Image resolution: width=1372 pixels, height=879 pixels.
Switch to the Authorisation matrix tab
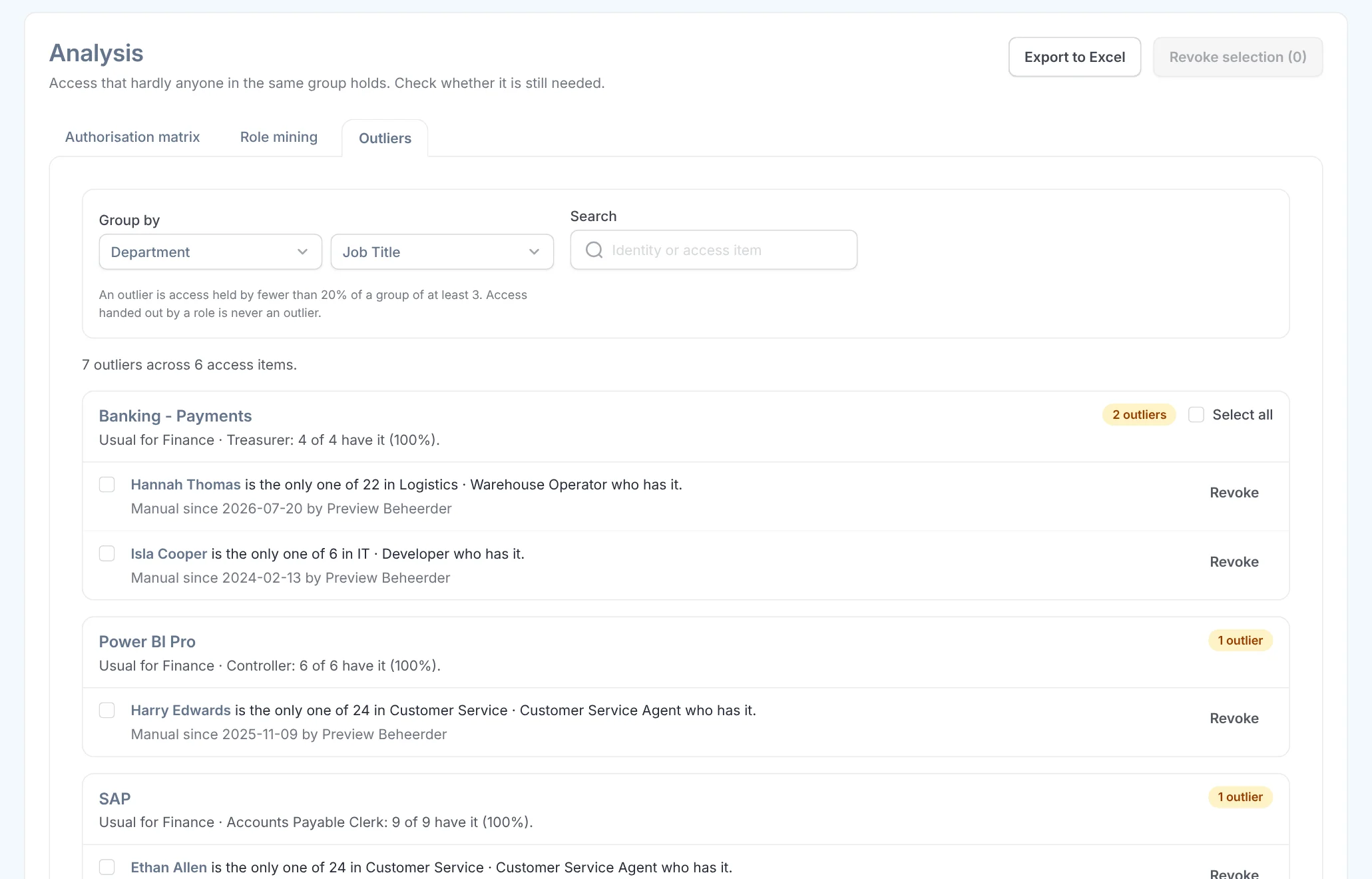pos(132,137)
